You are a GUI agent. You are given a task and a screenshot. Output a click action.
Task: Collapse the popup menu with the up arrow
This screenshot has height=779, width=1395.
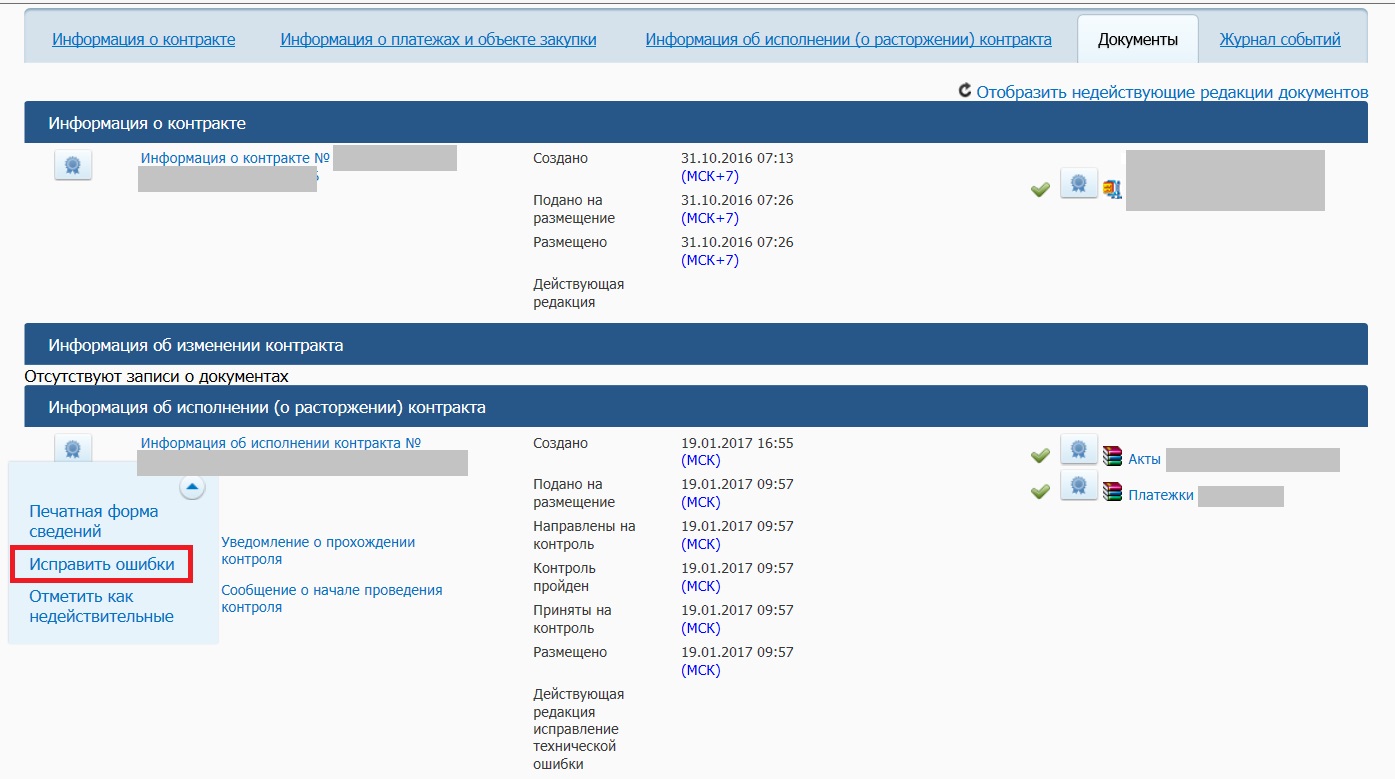coord(192,487)
